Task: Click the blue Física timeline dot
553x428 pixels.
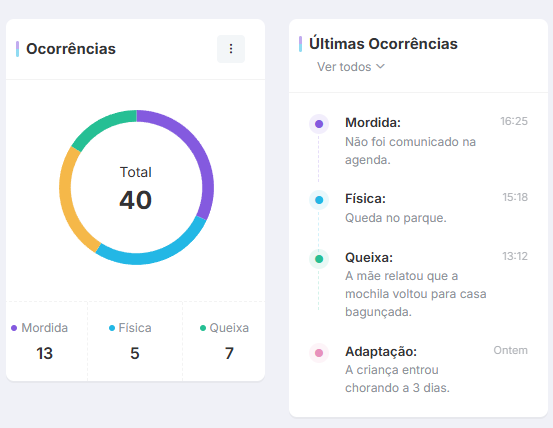Action: [319, 200]
